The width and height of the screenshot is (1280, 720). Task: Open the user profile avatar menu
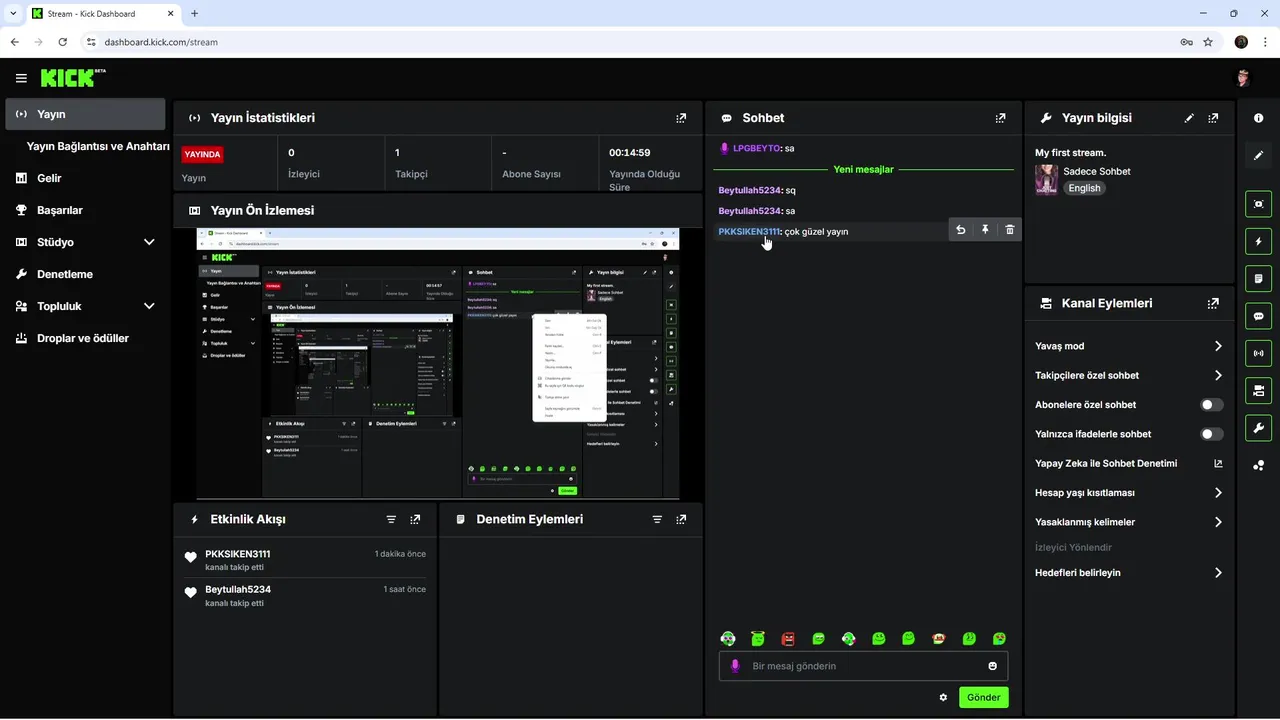coord(1244,78)
